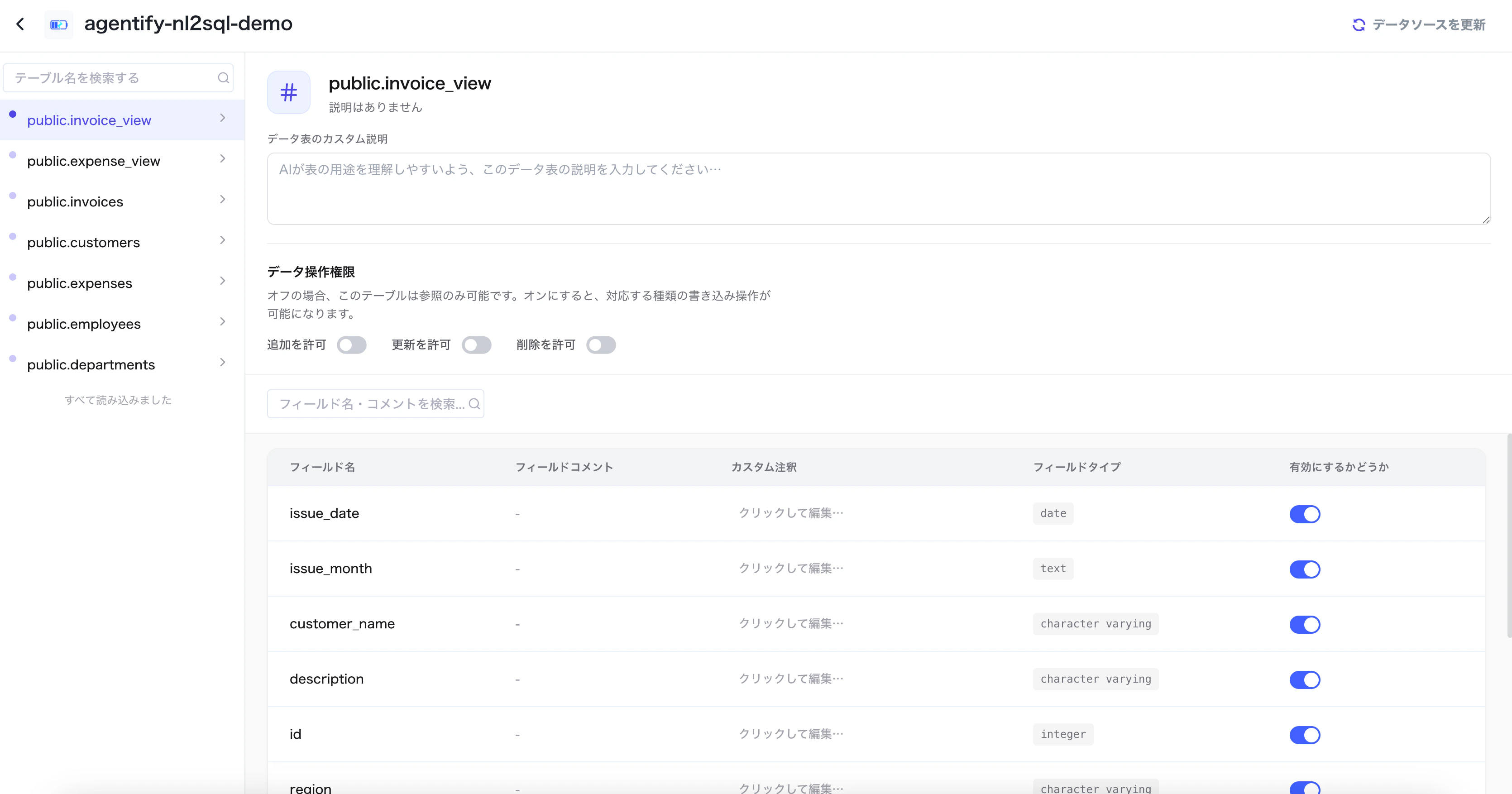This screenshot has width=1512, height=794.
Task: Select public.departments in table list
Action: 122,364
